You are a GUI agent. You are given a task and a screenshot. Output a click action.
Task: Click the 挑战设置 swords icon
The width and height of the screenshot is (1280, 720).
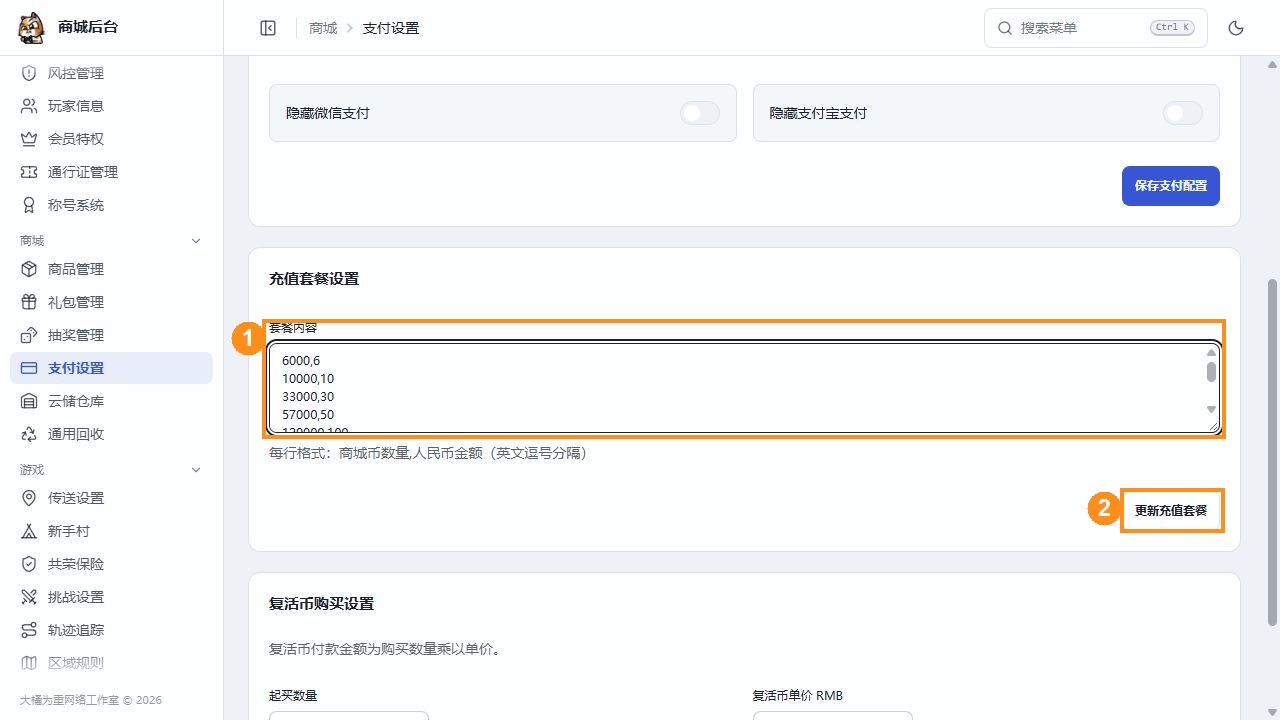pyautogui.click(x=29, y=597)
